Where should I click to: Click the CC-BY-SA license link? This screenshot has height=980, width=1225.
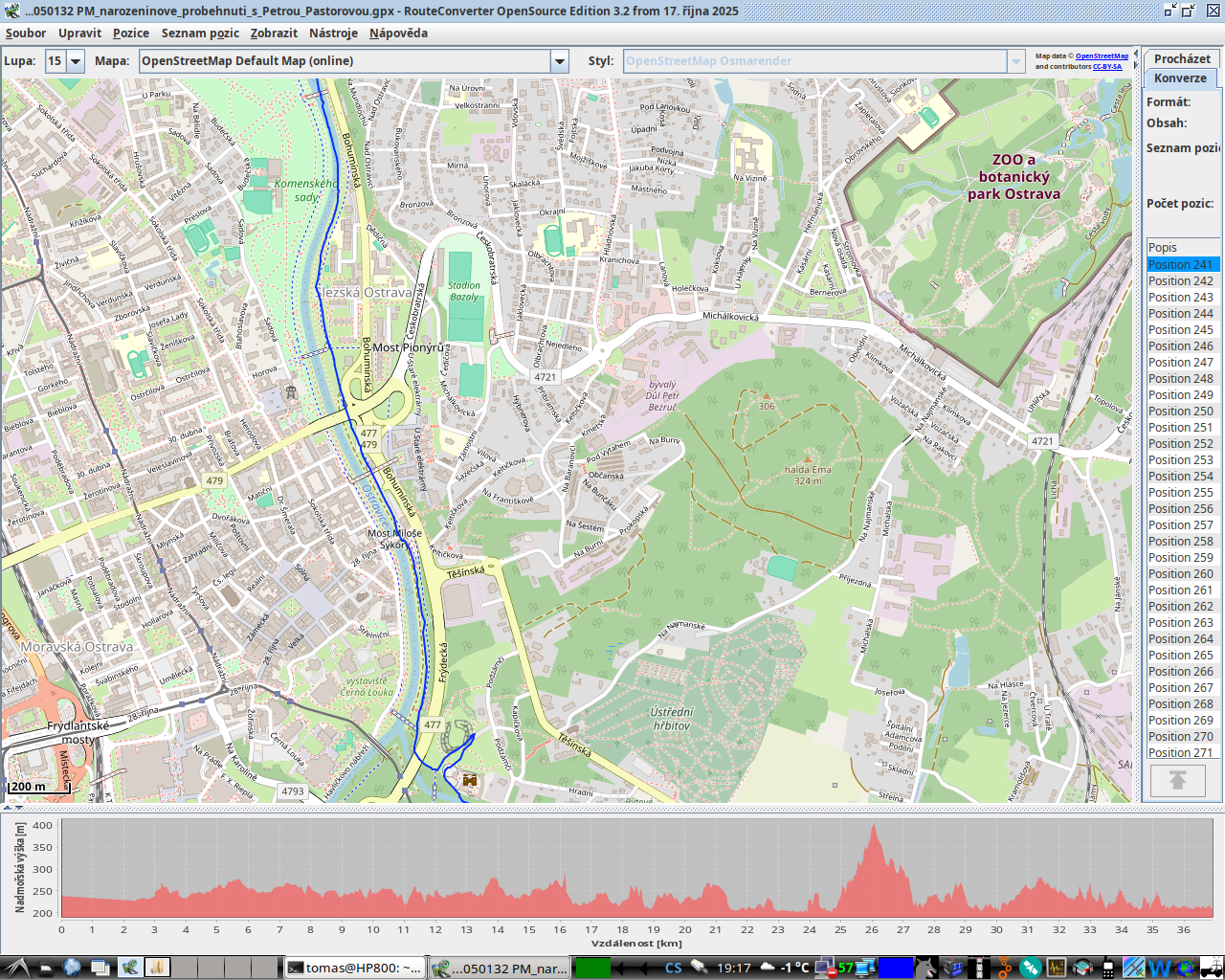pos(1107,67)
